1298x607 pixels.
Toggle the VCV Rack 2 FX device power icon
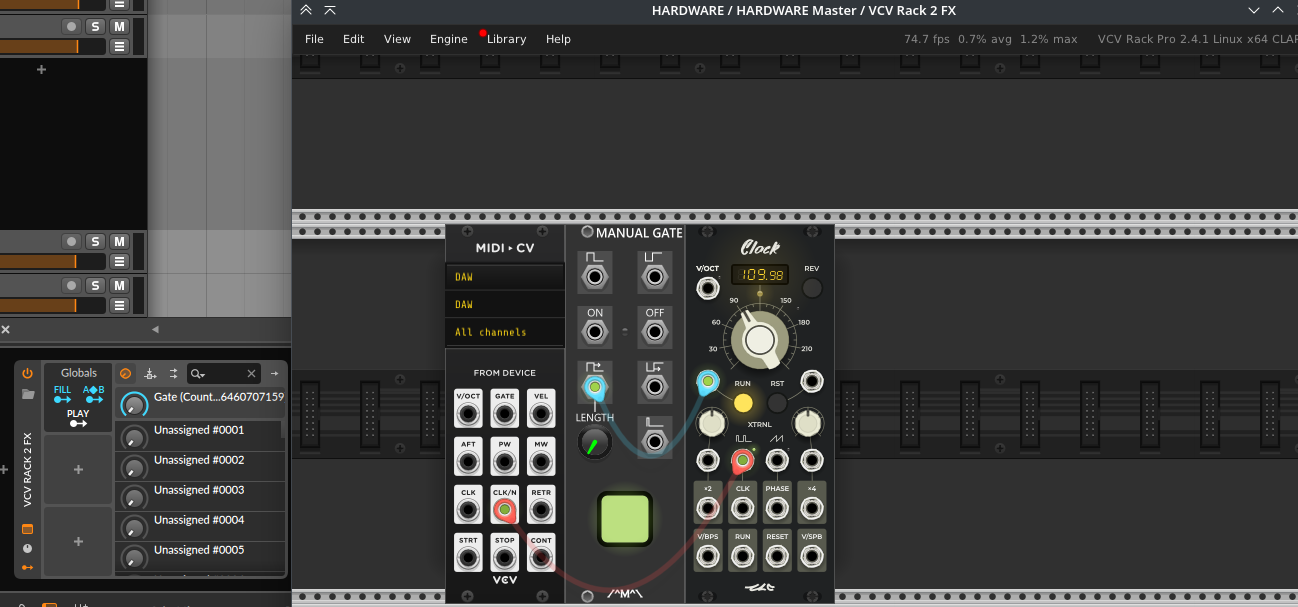[27, 373]
